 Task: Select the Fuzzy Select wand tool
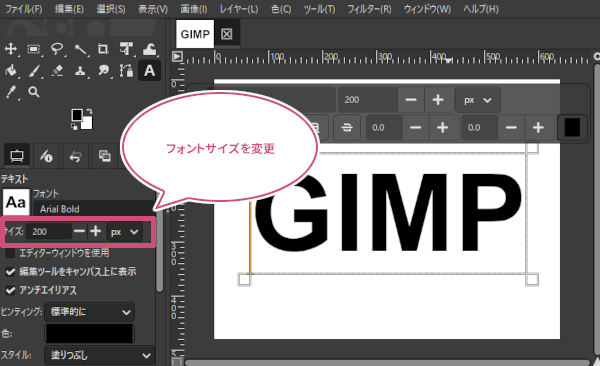tap(80, 49)
